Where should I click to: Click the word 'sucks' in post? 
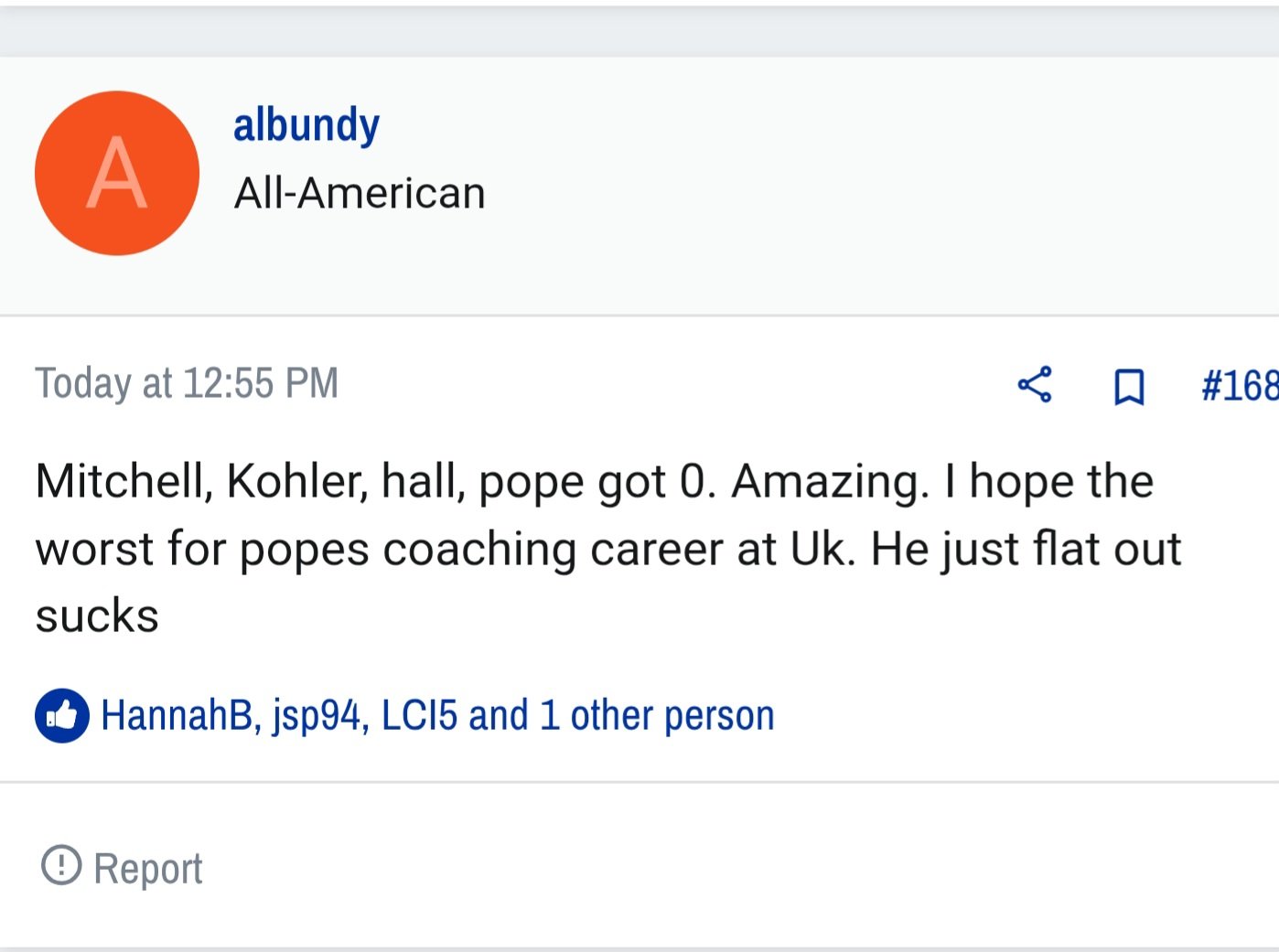click(x=97, y=616)
